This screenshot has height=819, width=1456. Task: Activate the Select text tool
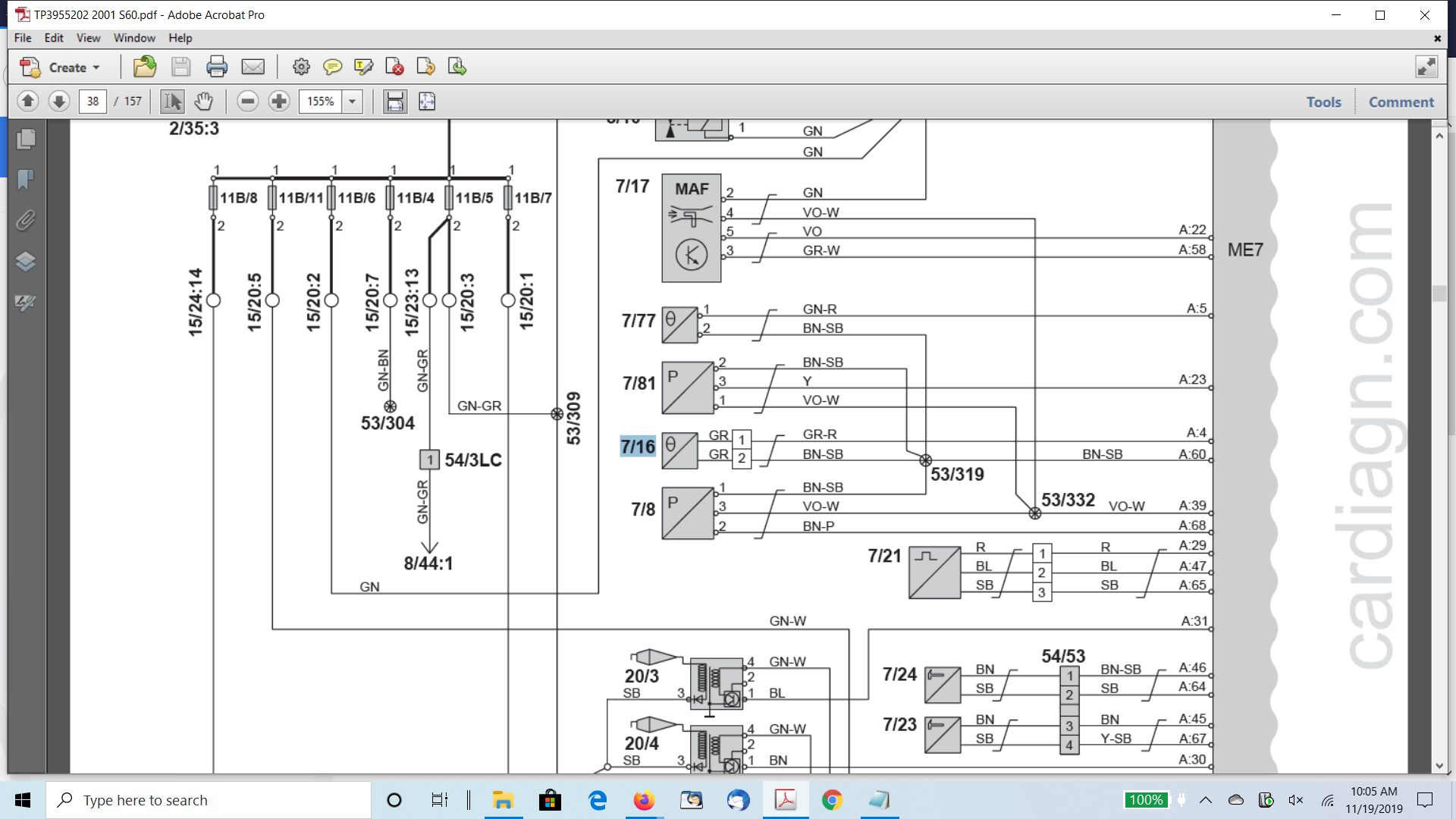(x=172, y=101)
